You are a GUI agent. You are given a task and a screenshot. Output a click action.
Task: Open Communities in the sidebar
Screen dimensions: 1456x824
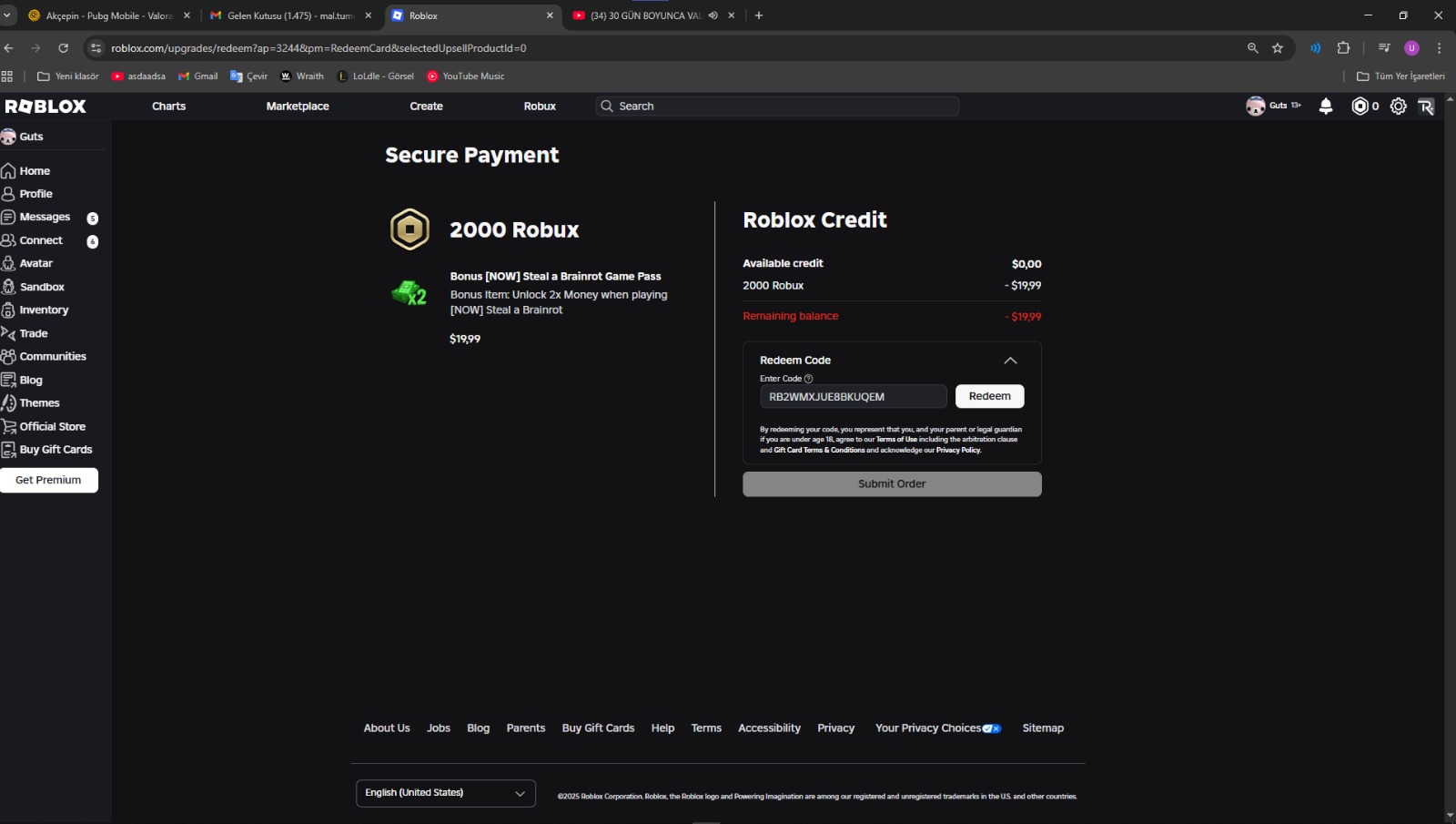44,357
